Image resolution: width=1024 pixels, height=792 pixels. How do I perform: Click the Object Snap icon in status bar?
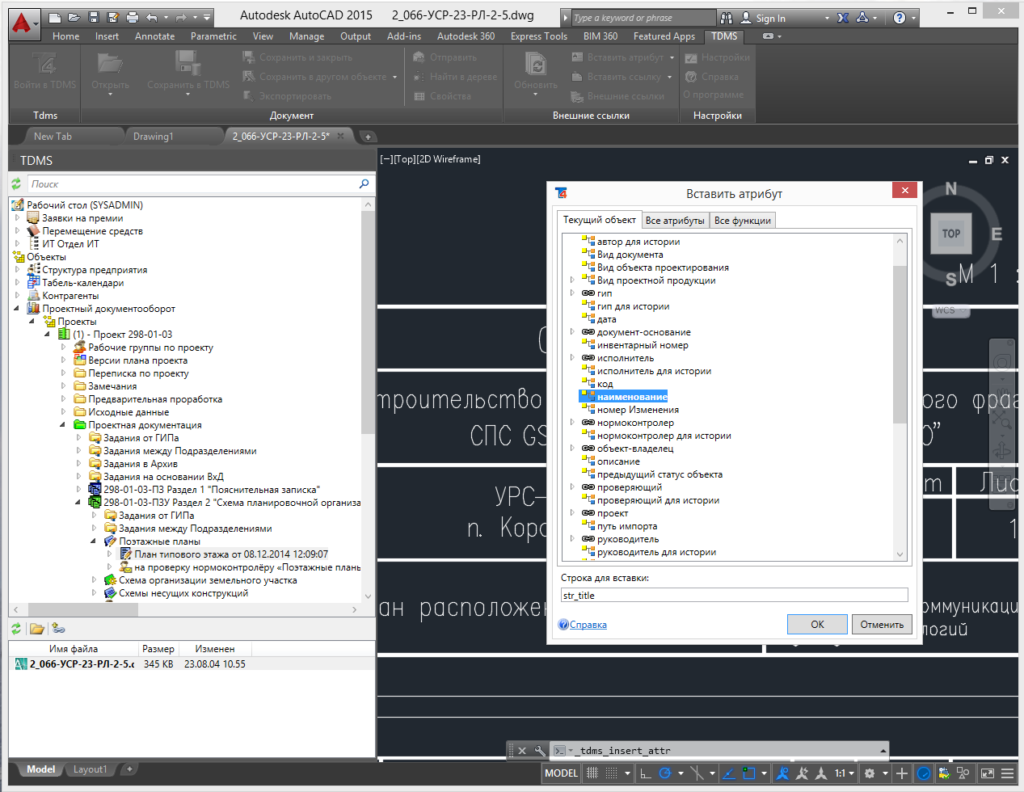pyautogui.click(x=748, y=772)
